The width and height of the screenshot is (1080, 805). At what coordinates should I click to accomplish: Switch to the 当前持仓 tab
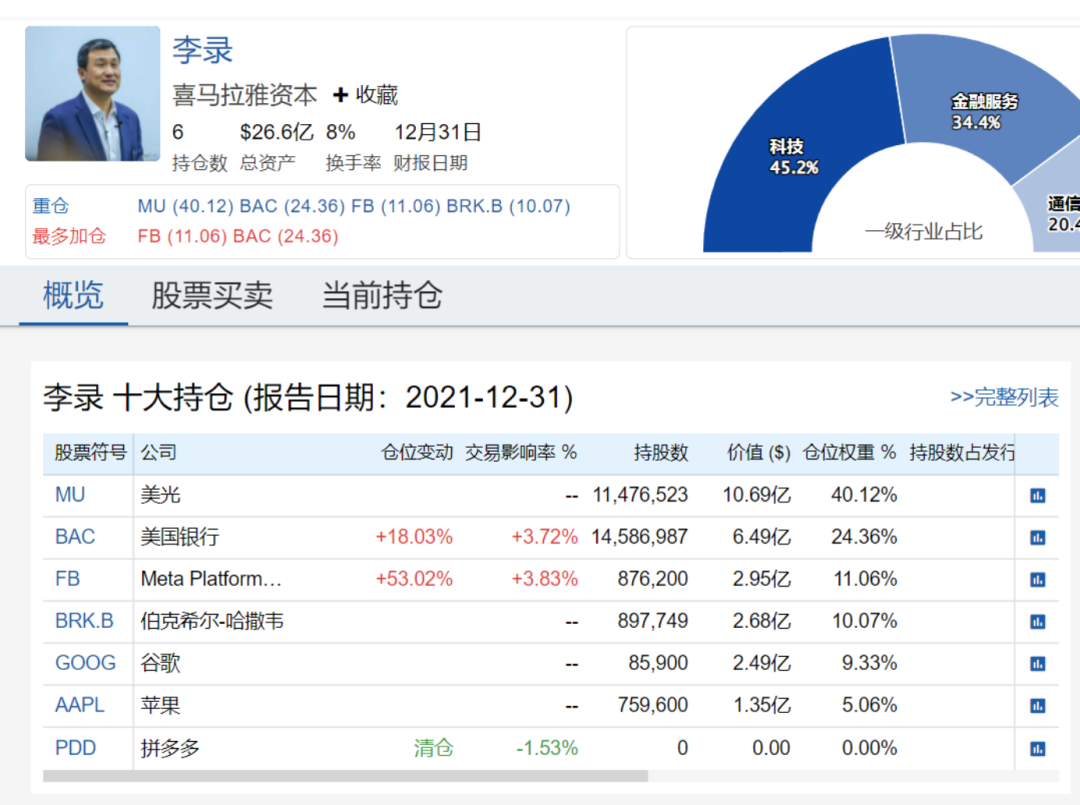tap(382, 295)
